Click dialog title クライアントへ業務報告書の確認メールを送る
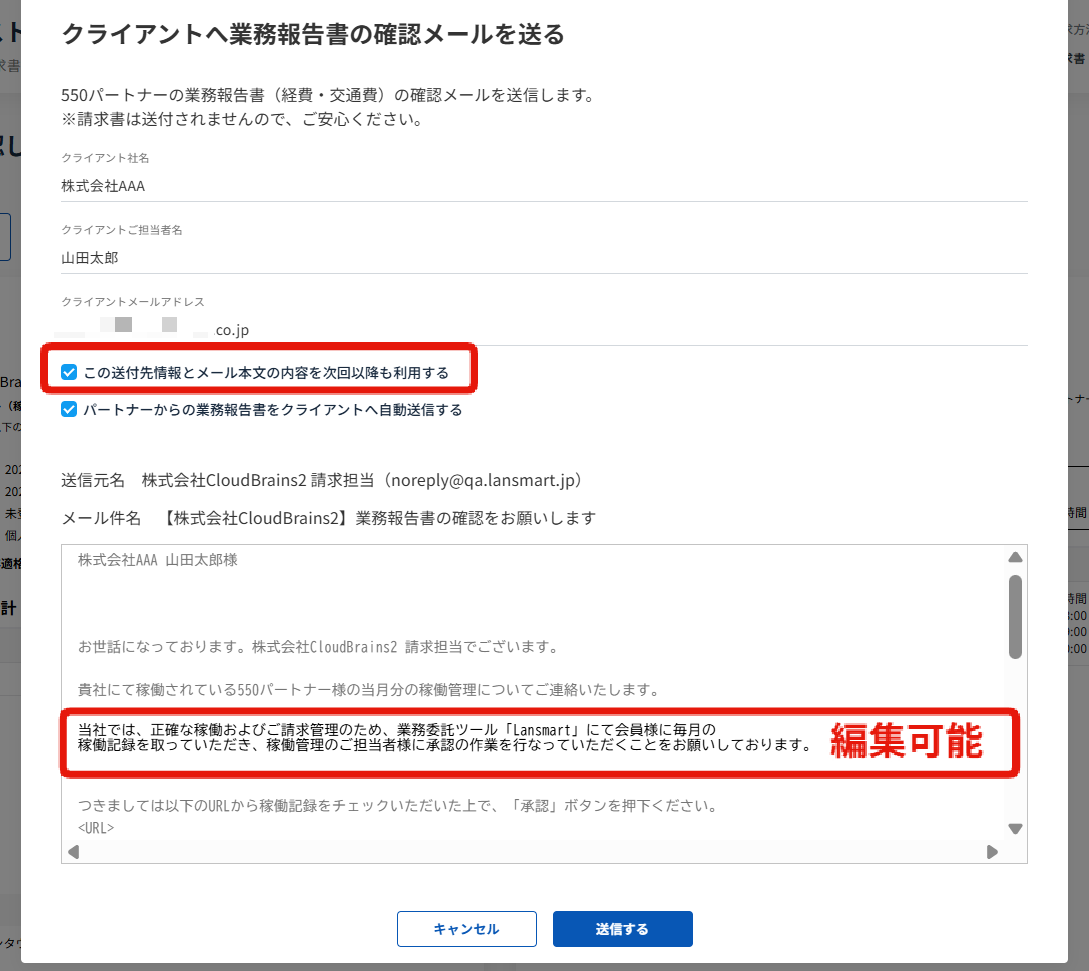 click(x=313, y=33)
